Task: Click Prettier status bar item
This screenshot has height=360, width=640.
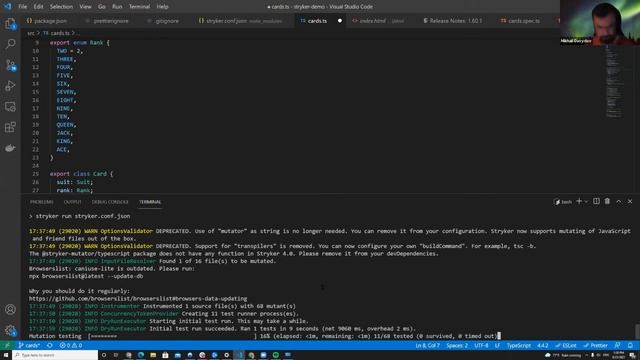Action: 596,345
